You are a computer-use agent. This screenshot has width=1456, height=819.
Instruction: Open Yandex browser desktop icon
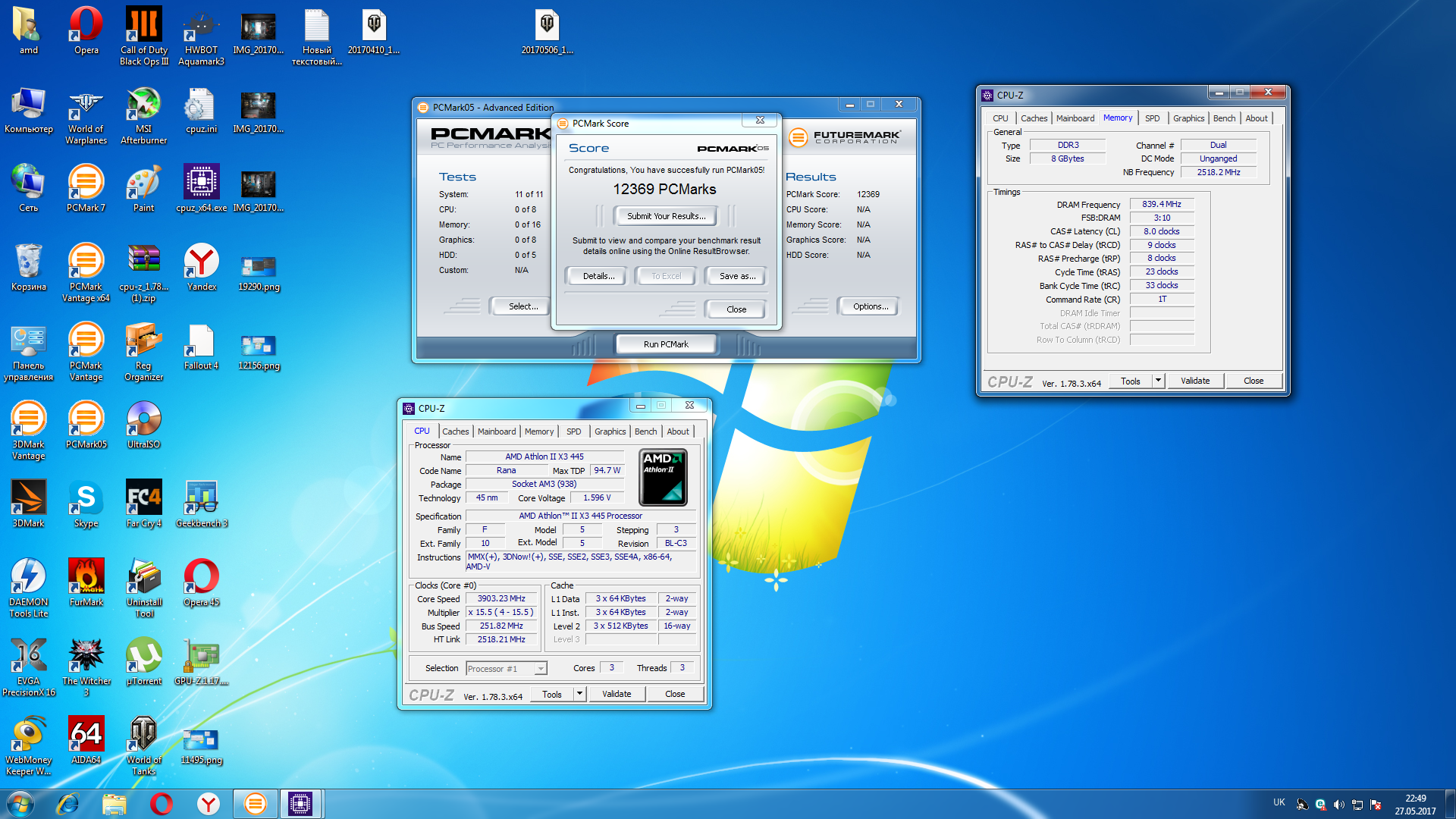pyautogui.click(x=201, y=267)
